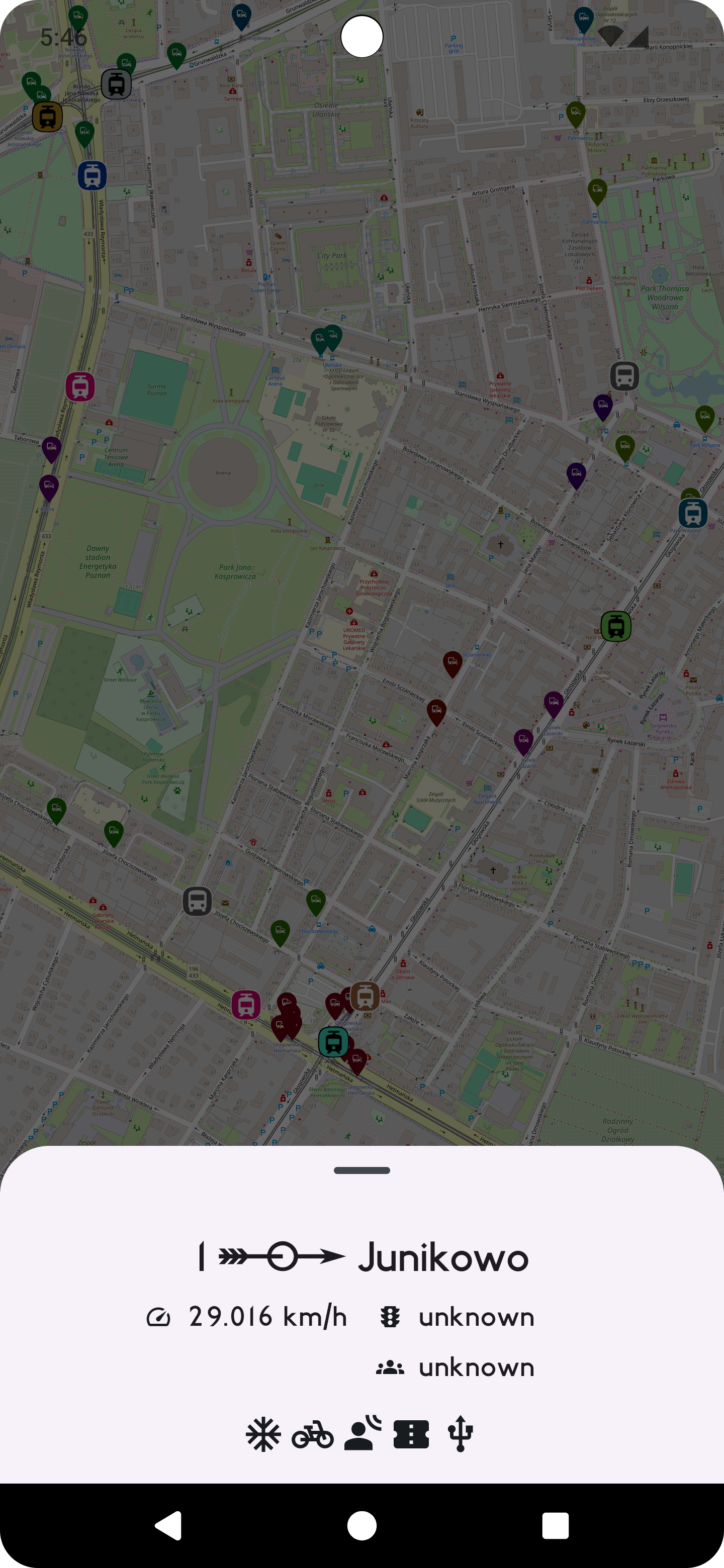This screenshot has height=1568, width=724.
Task: Tap the passenger occupancy people icon
Action: [390, 1368]
